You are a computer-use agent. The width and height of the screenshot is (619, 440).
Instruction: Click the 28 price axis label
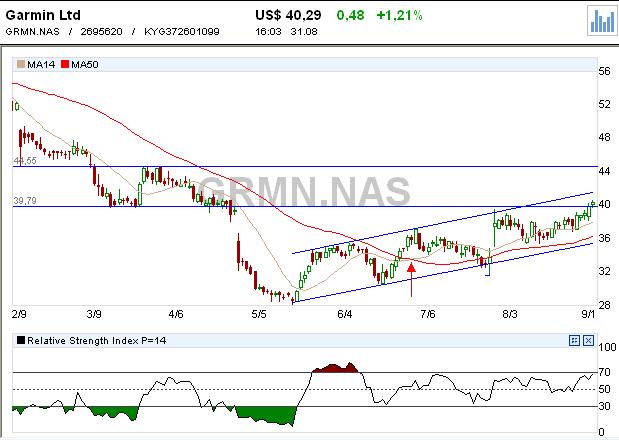click(604, 305)
